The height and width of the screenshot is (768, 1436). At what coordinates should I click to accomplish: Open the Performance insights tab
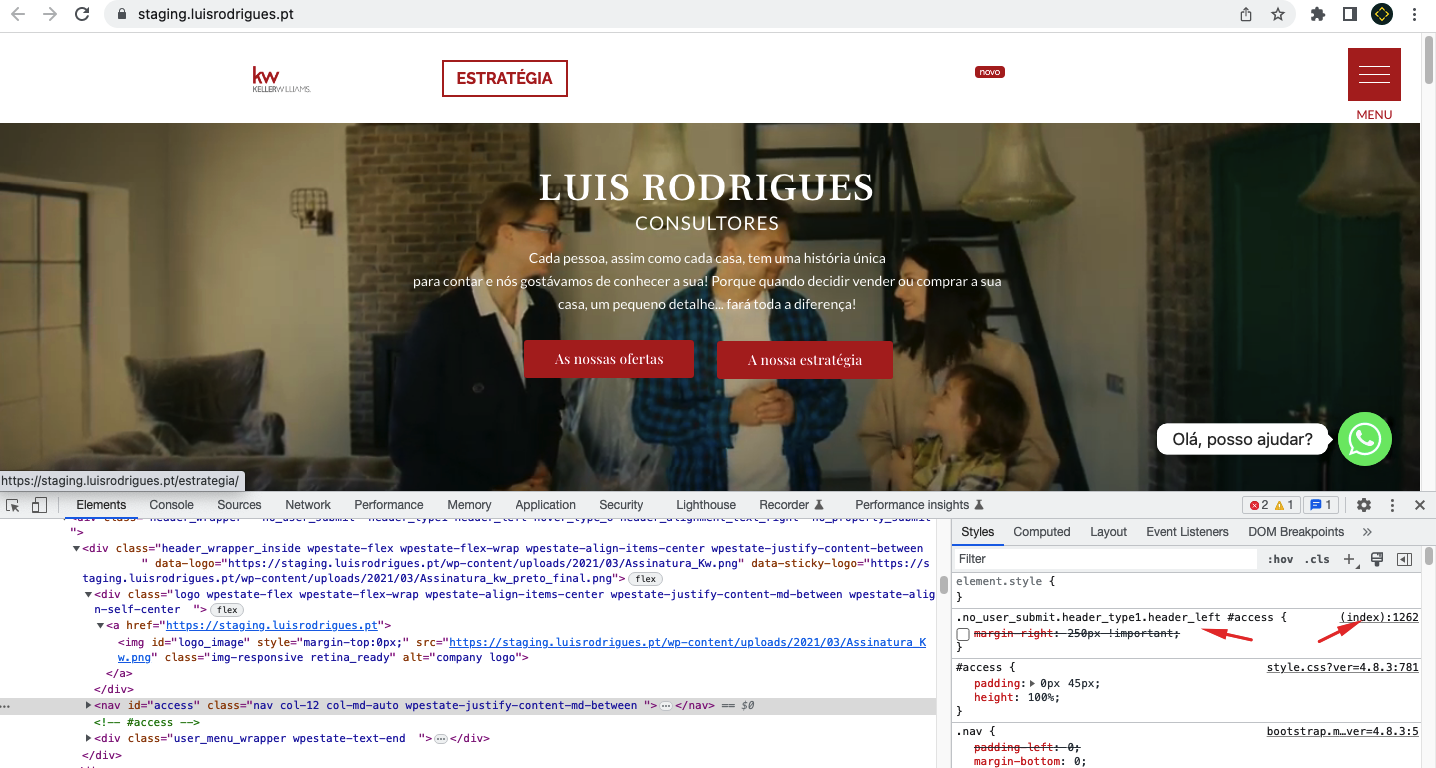coord(919,505)
